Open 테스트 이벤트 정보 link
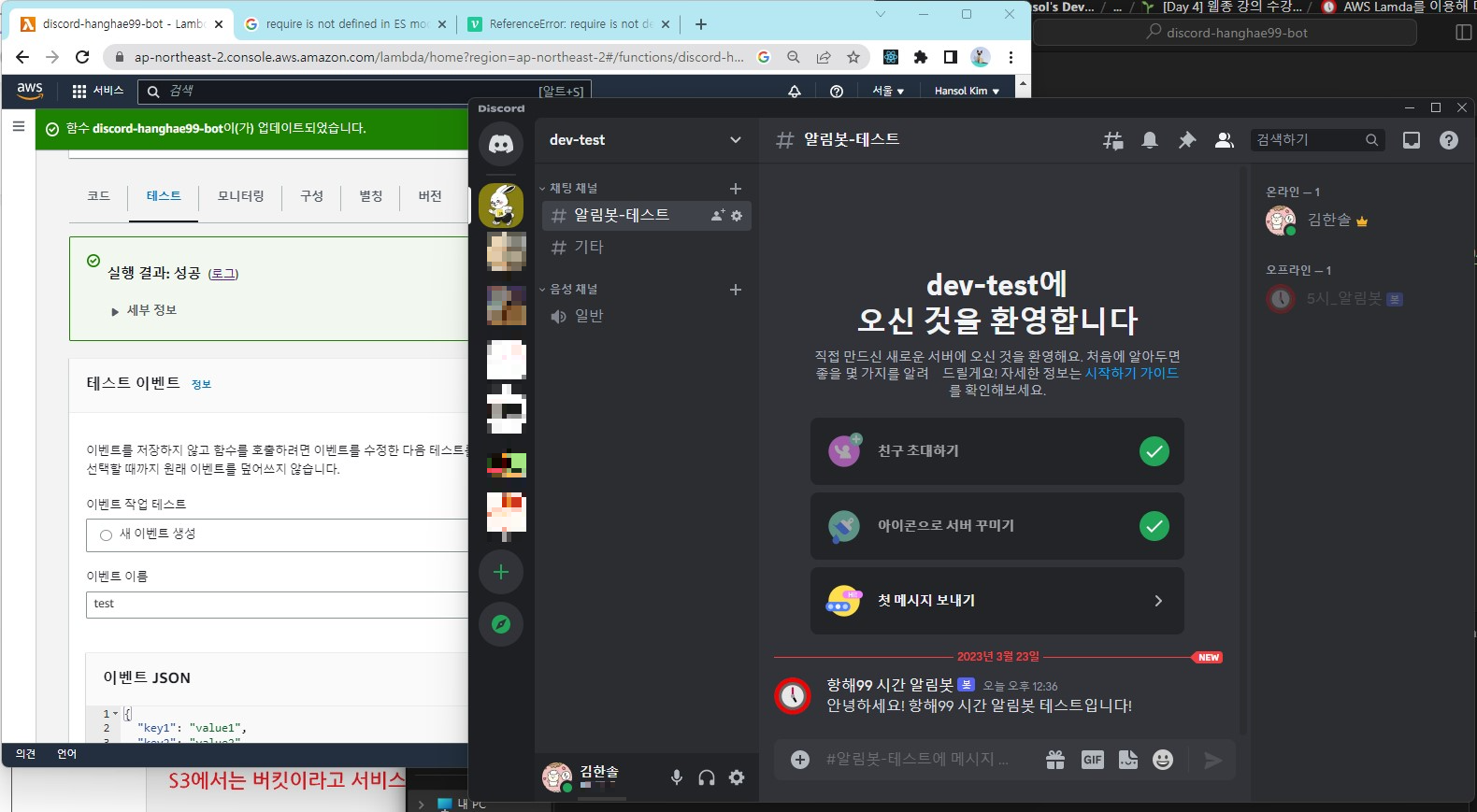Viewport: 1477px width, 812px height. pos(201,385)
